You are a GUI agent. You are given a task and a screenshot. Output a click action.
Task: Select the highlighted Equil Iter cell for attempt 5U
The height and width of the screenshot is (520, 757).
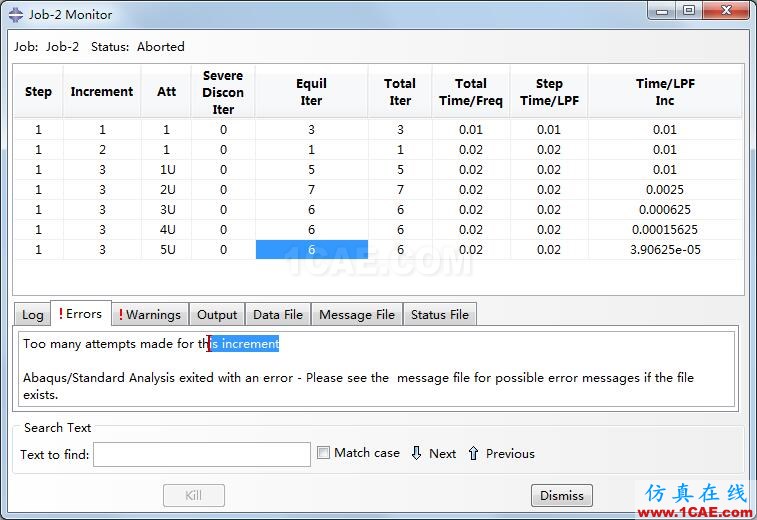click(x=312, y=250)
